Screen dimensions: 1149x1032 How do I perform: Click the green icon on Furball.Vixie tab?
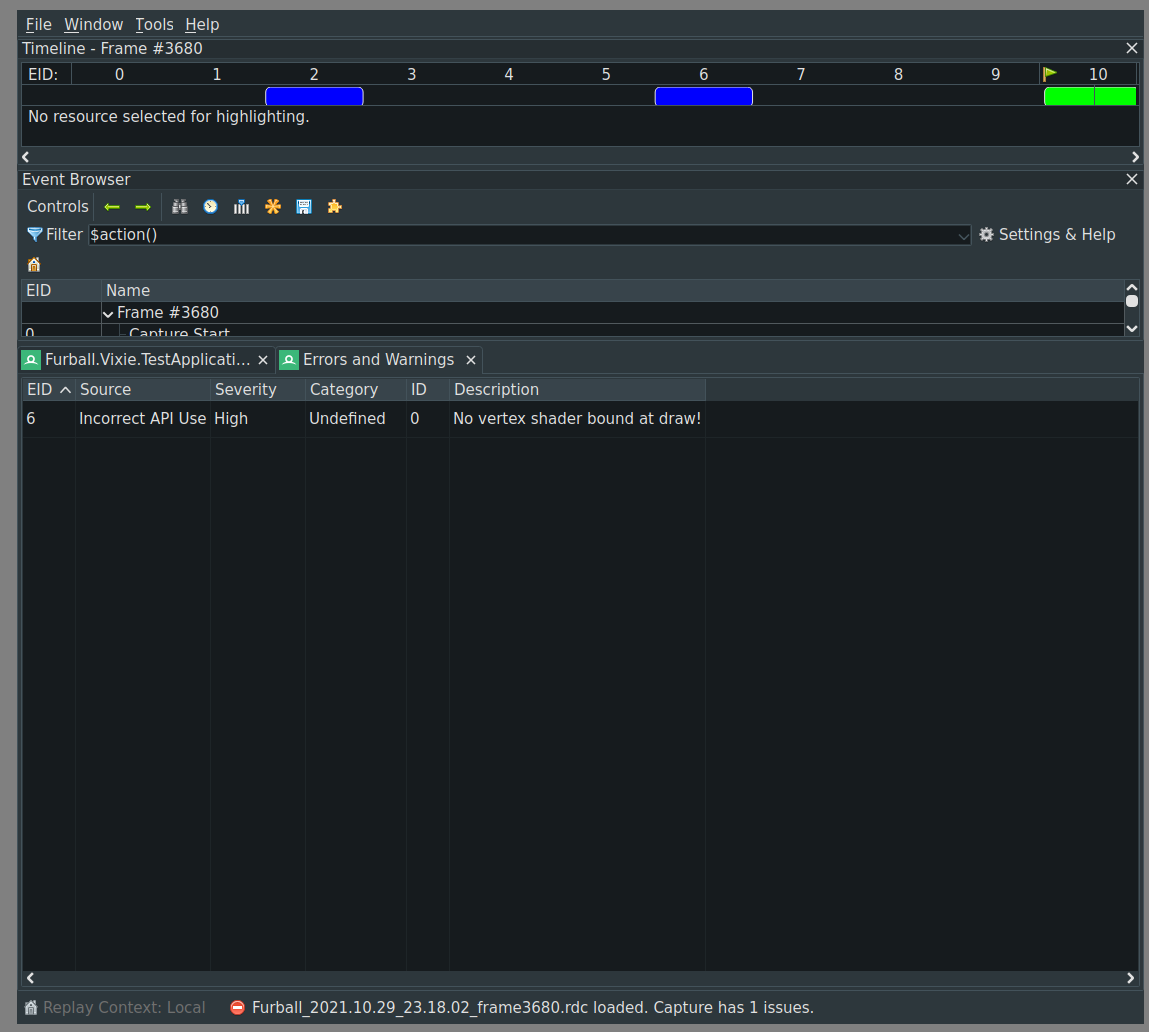click(x=32, y=360)
